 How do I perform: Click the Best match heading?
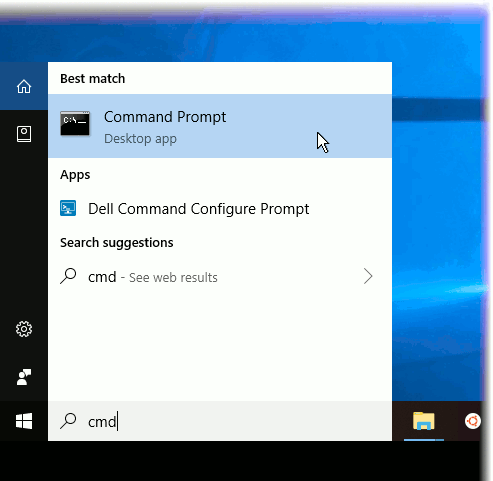pyautogui.click(x=93, y=79)
